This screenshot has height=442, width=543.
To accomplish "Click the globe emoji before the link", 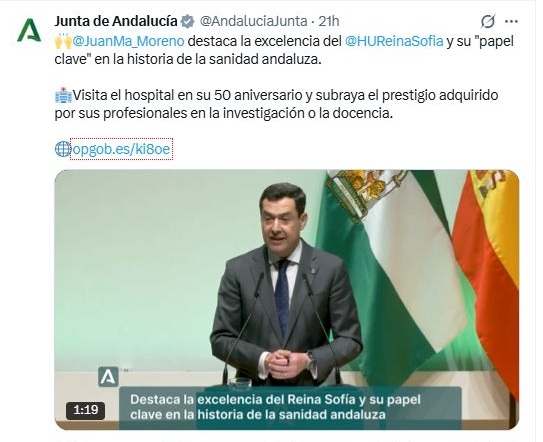I will click(63, 149).
